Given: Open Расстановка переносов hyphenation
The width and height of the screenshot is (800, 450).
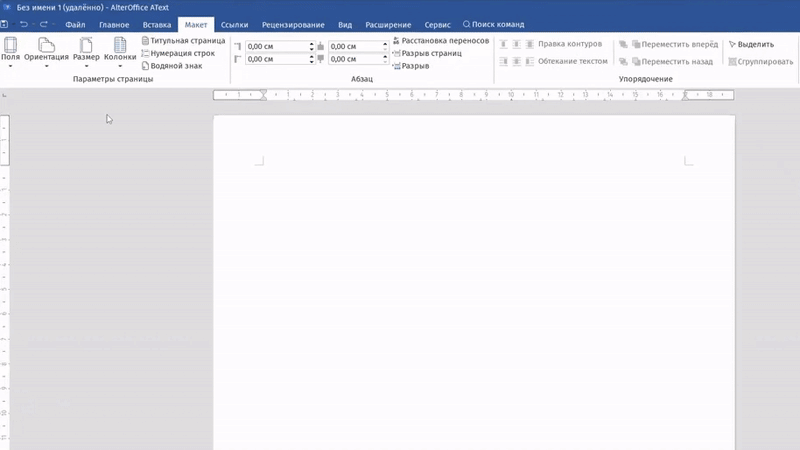Looking at the screenshot, I should [441, 40].
